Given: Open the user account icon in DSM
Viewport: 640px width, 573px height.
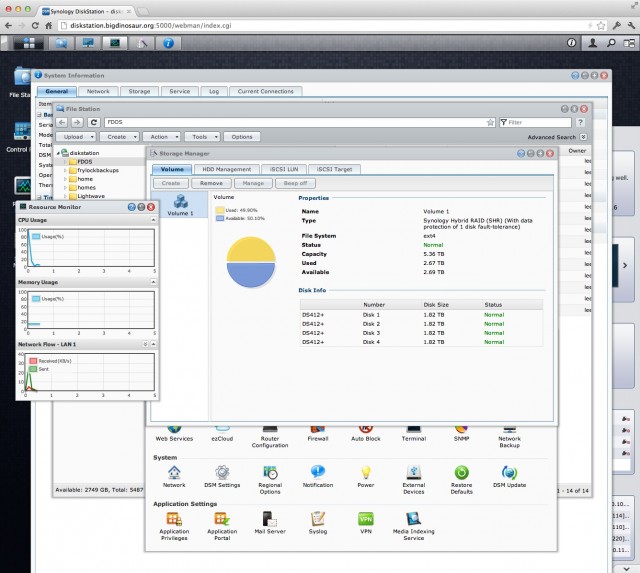Looking at the screenshot, I should tap(592, 43).
